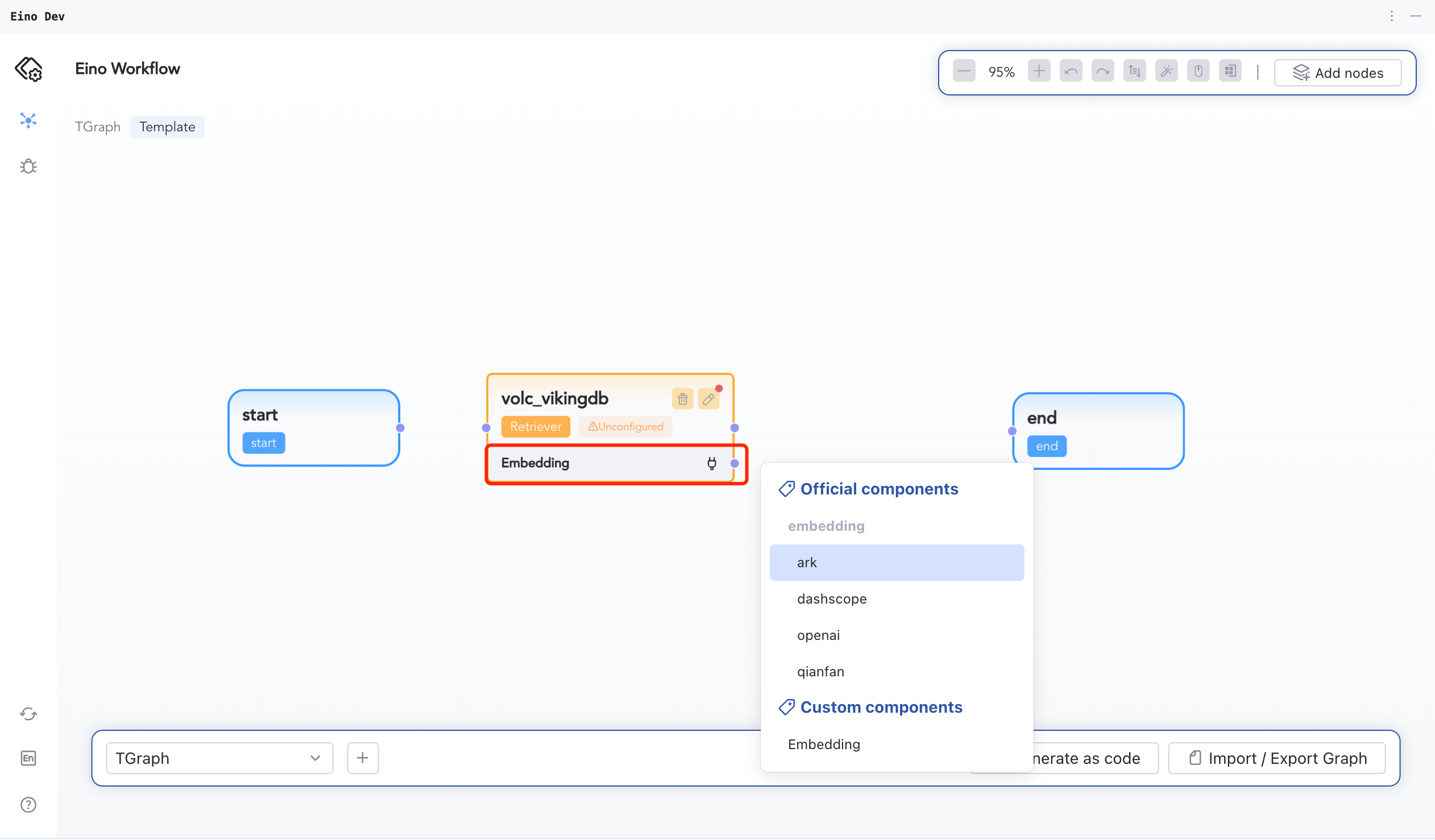Screen dimensions: 1435x840
Task: Select ark from embedding list
Action: point(896,563)
